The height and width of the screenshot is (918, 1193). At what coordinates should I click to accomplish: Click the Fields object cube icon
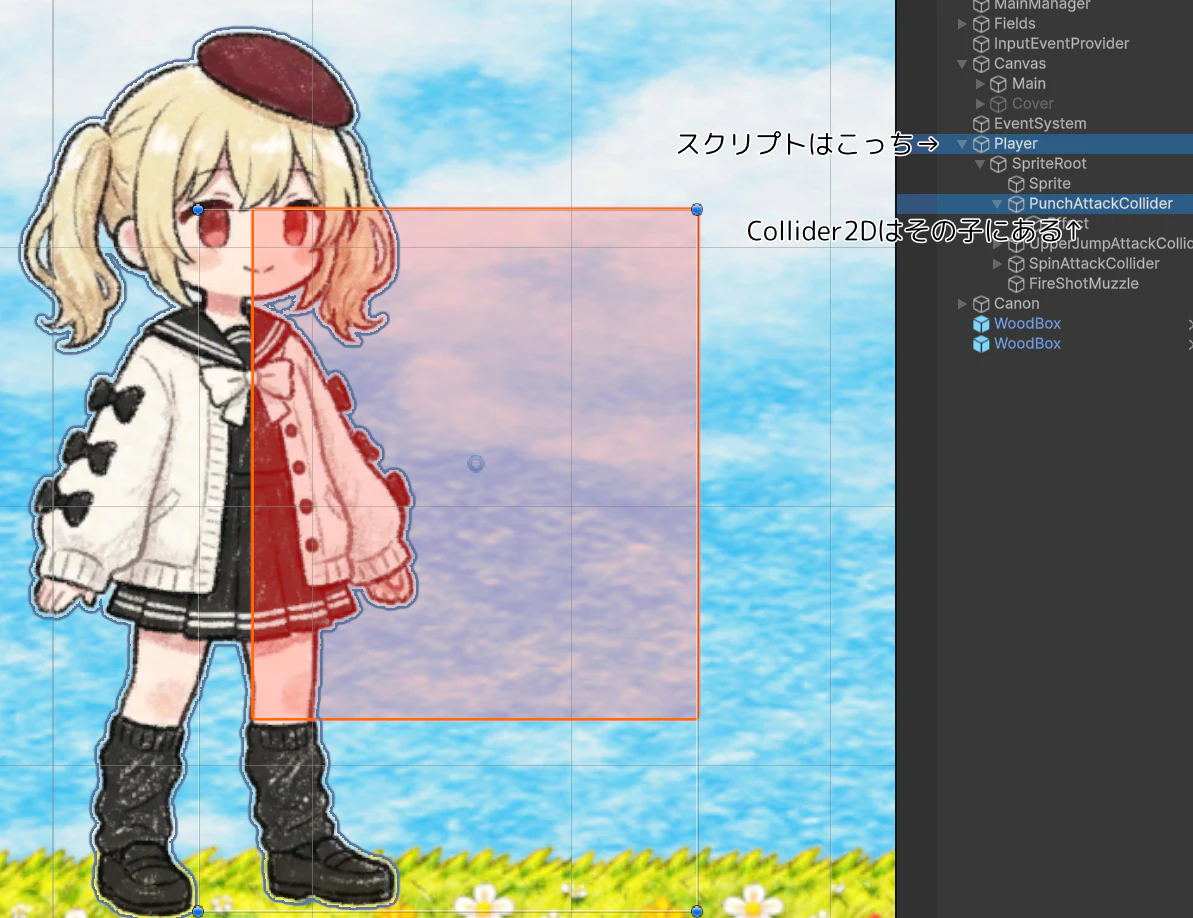[981, 24]
